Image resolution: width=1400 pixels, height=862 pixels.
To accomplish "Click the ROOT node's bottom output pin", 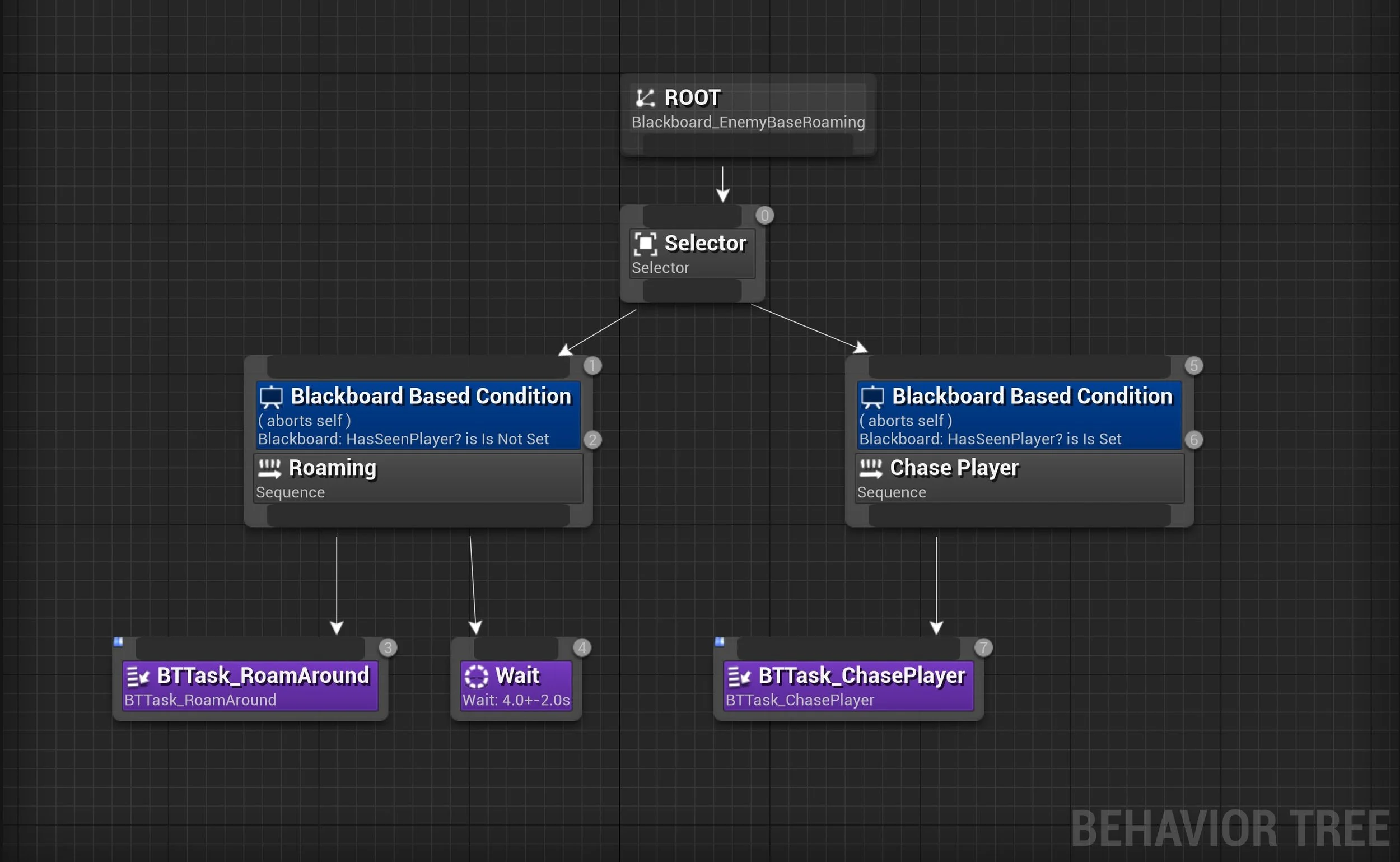I will (748, 145).
